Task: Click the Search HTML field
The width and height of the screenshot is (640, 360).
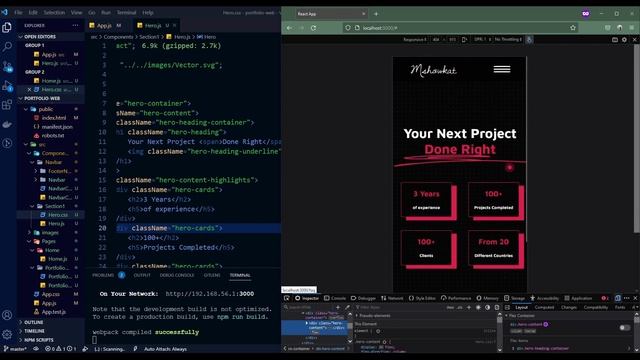Action: 309,307
